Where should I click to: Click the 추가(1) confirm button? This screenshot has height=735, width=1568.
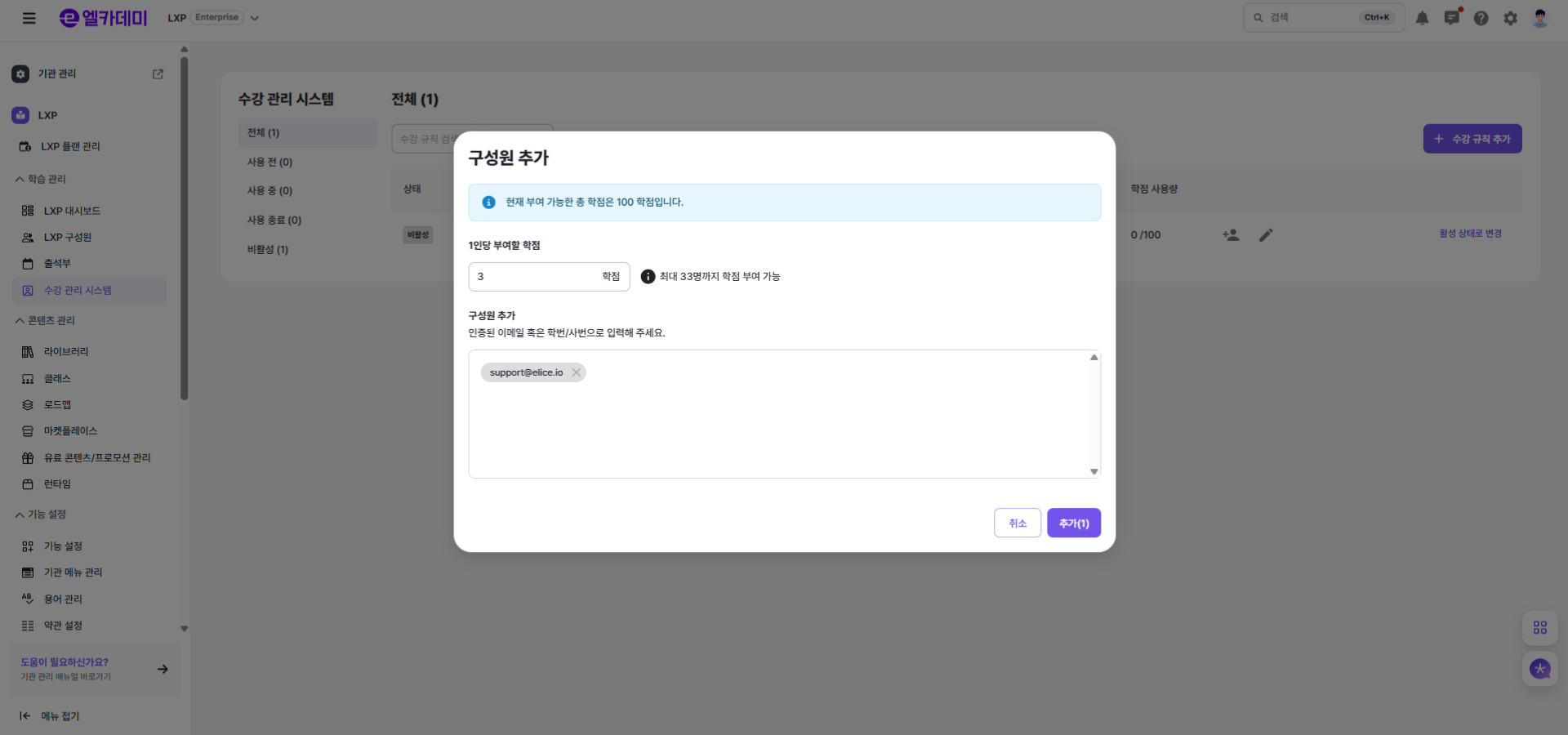pyautogui.click(x=1073, y=523)
